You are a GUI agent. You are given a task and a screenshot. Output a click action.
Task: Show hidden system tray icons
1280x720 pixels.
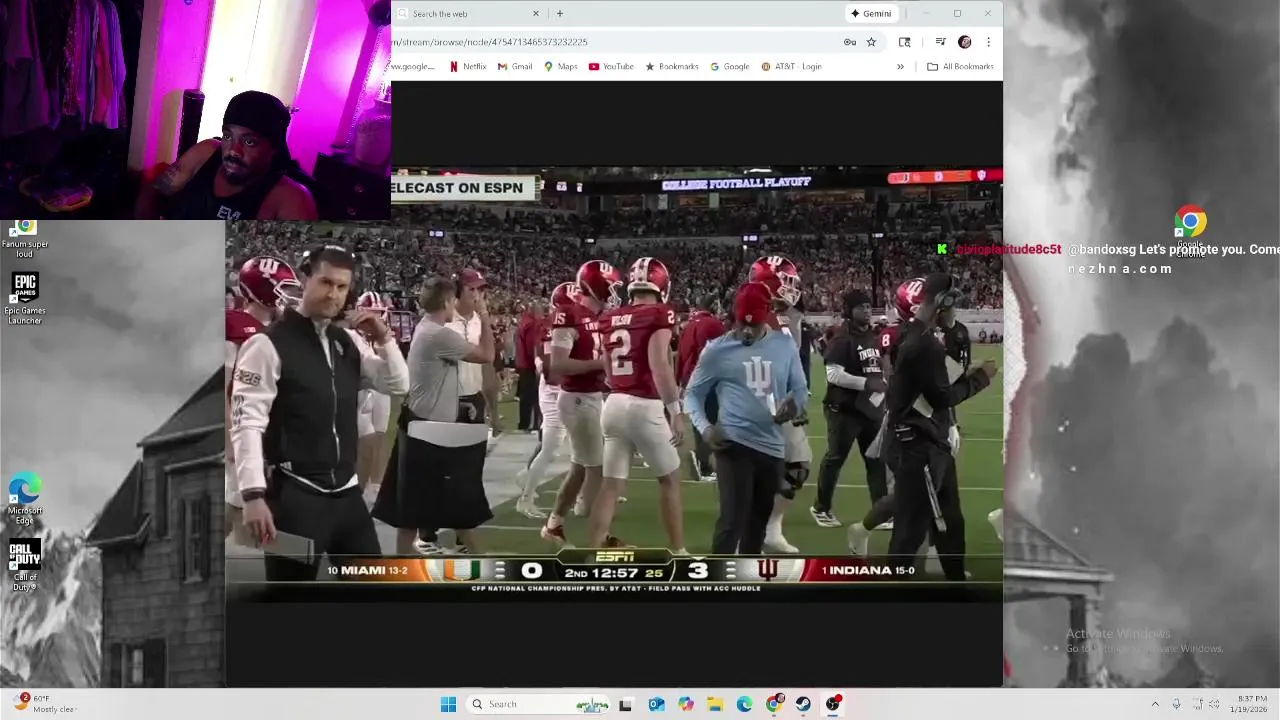click(1155, 704)
